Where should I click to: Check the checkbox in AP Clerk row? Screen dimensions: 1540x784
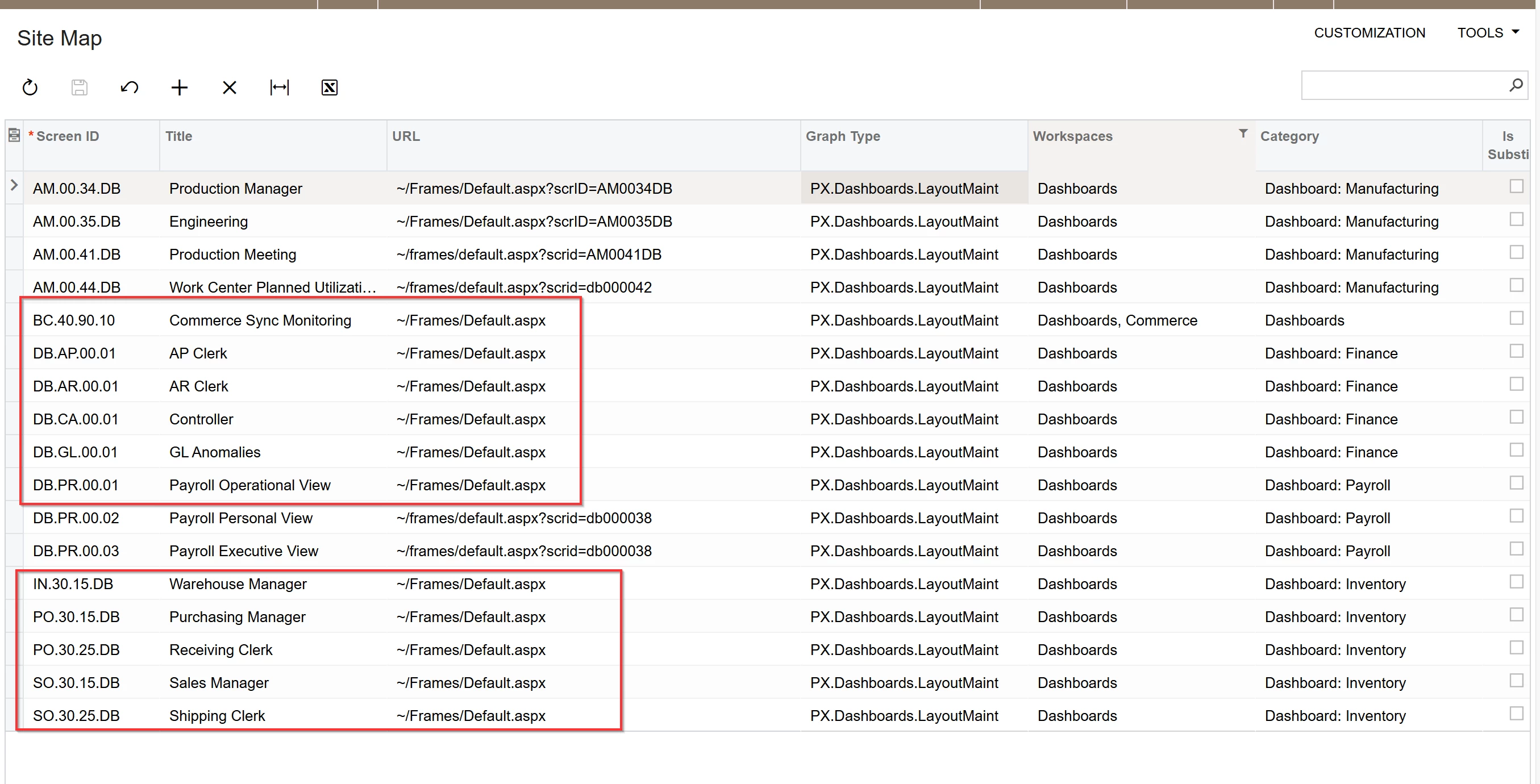pyautogui.click(x=1516, y=351)
